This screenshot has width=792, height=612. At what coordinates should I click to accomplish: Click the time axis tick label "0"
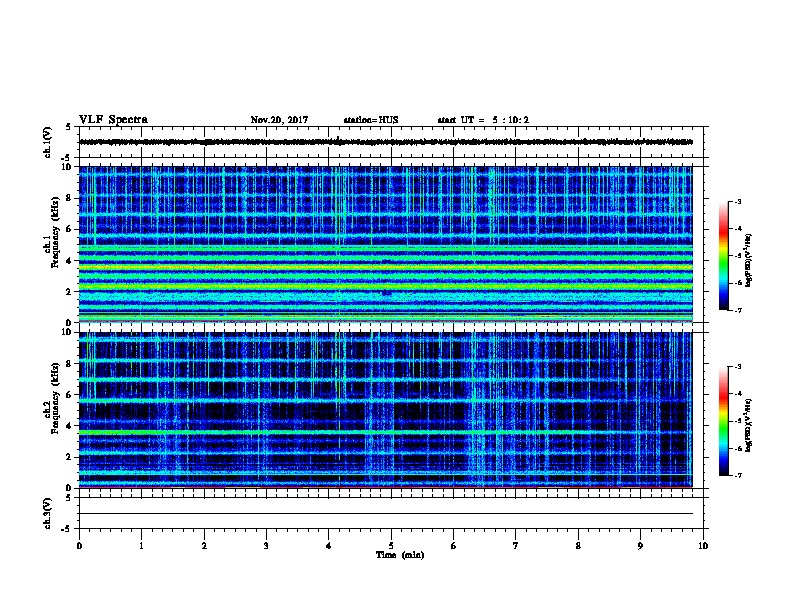click(79, 545)
